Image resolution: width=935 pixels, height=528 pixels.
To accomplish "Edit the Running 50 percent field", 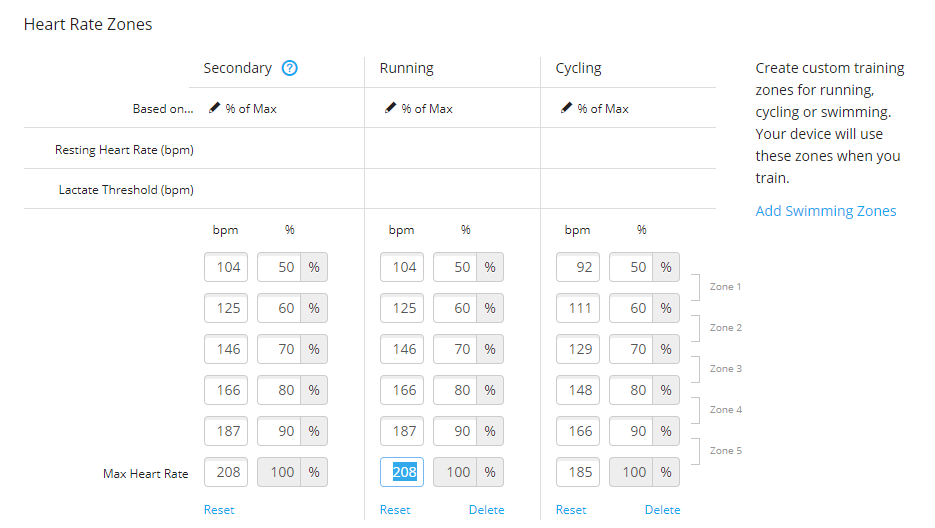I will 455,267.
